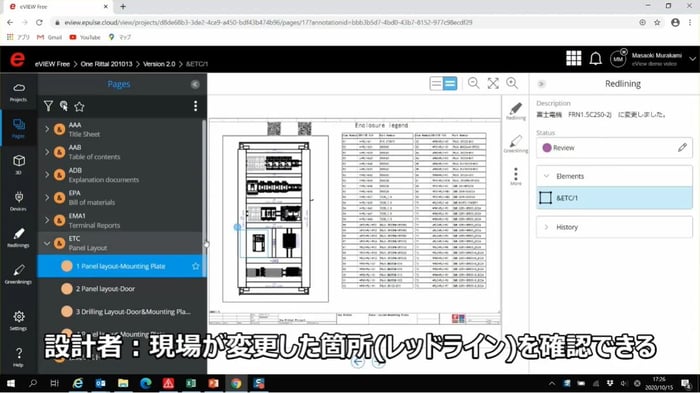Image resolution: width=700 pixels, height=393 pixels.
Task: Open the Pages panel three-dot menu
Action: [195, 106]
